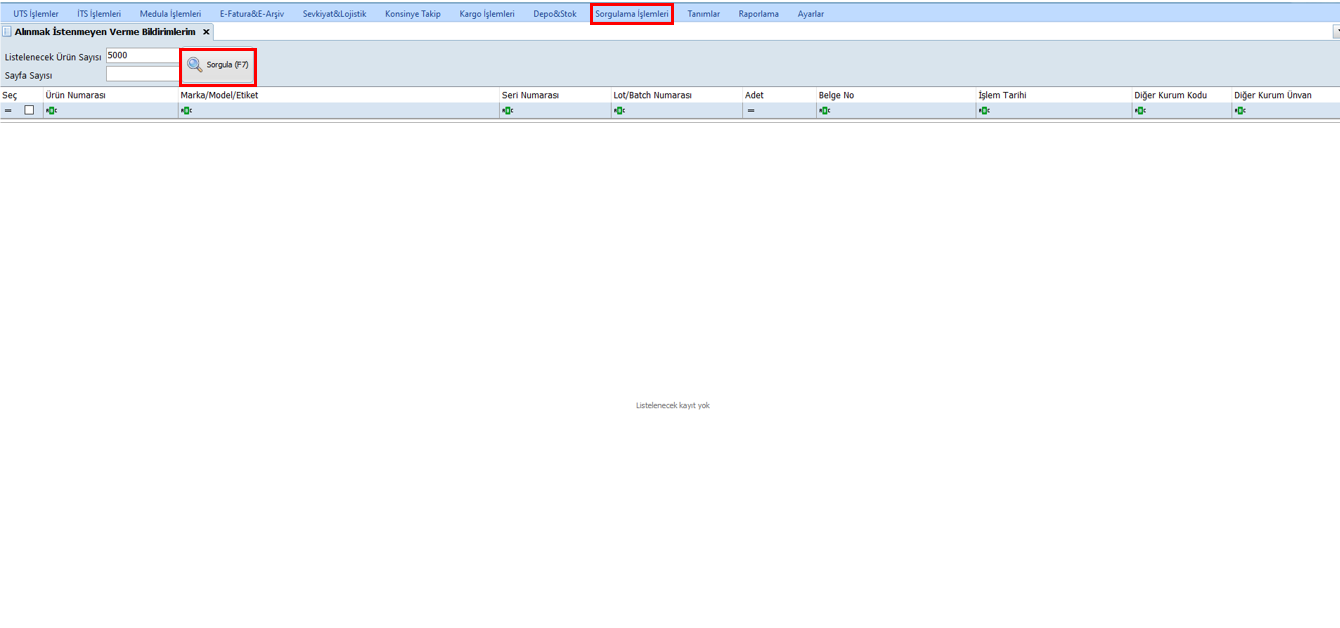Open the E-Fatura&E-Arşiv menu

pos(252,14)
